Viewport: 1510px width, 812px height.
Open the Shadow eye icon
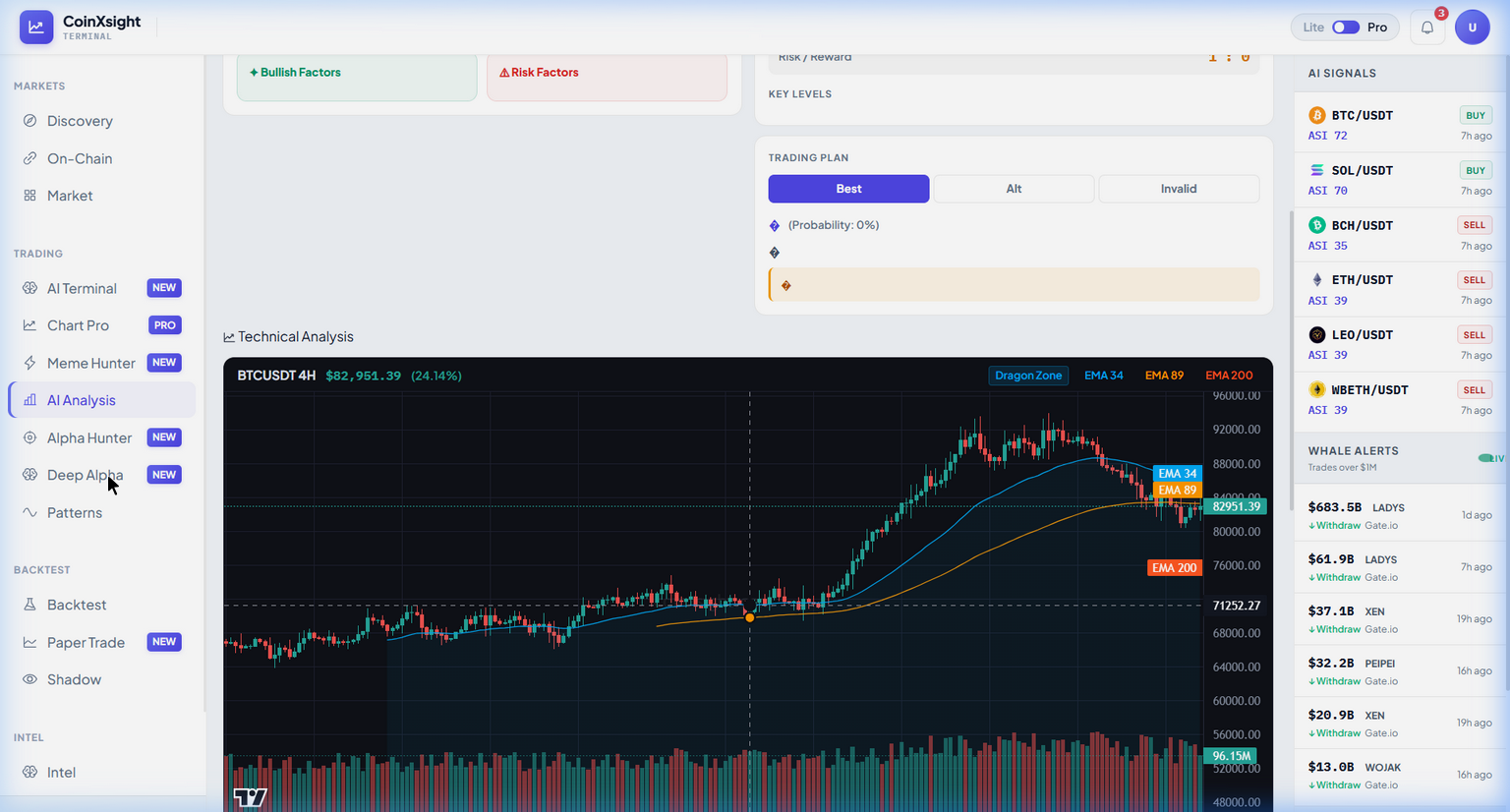pos(29,679)
